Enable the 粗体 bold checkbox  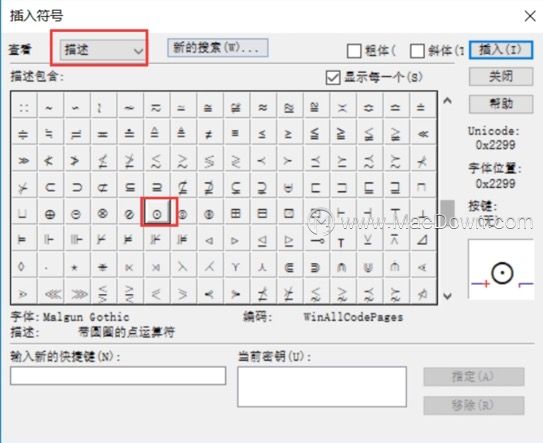click(x=354, y=51)
